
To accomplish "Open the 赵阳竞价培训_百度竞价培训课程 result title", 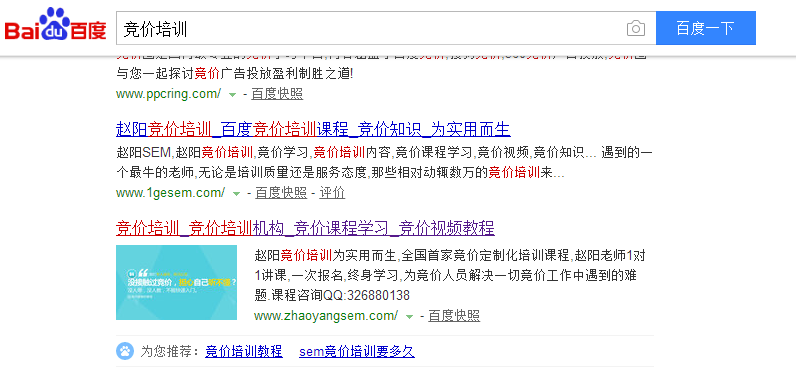I will [x=313, y=130].
